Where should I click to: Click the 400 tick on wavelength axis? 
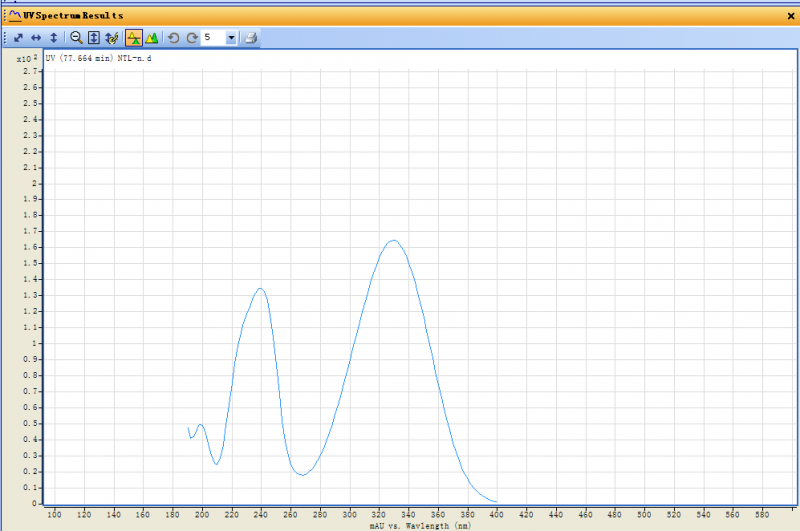(x=496, y=515)
